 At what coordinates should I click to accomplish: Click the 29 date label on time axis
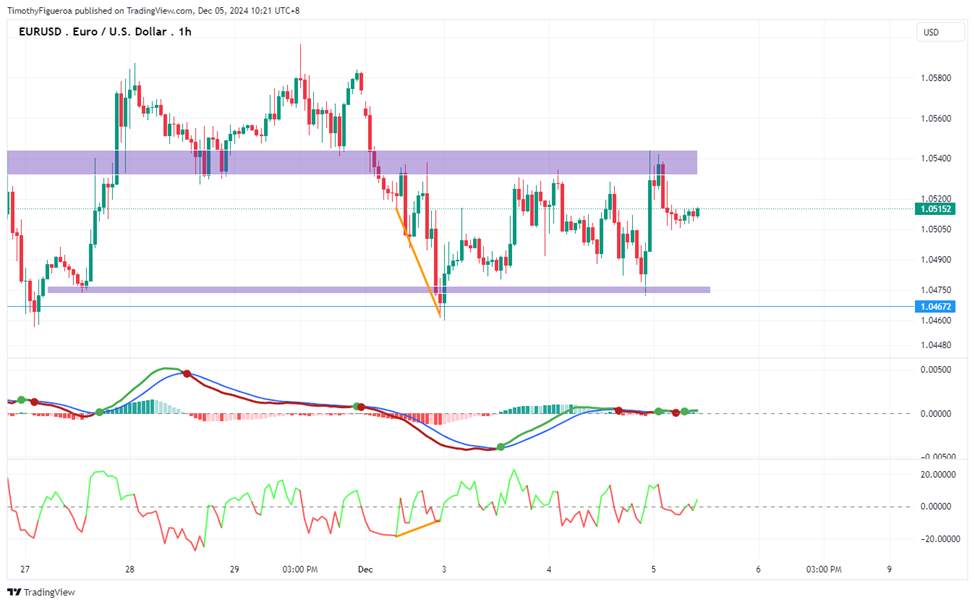point(234,570)
